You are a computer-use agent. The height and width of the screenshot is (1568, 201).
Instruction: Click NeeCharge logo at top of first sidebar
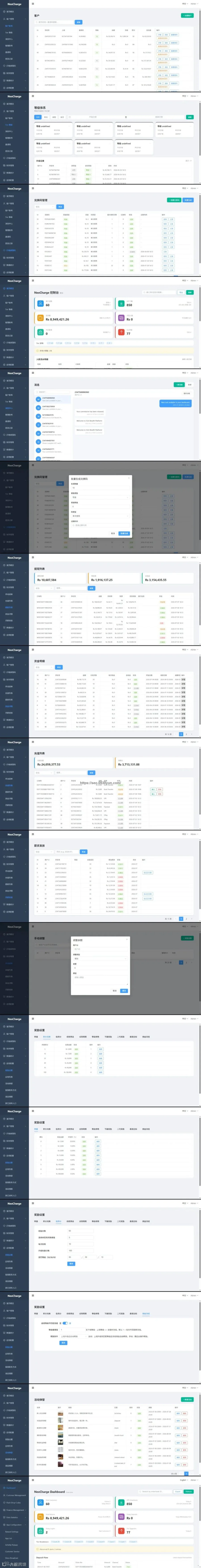click(14, 4)
